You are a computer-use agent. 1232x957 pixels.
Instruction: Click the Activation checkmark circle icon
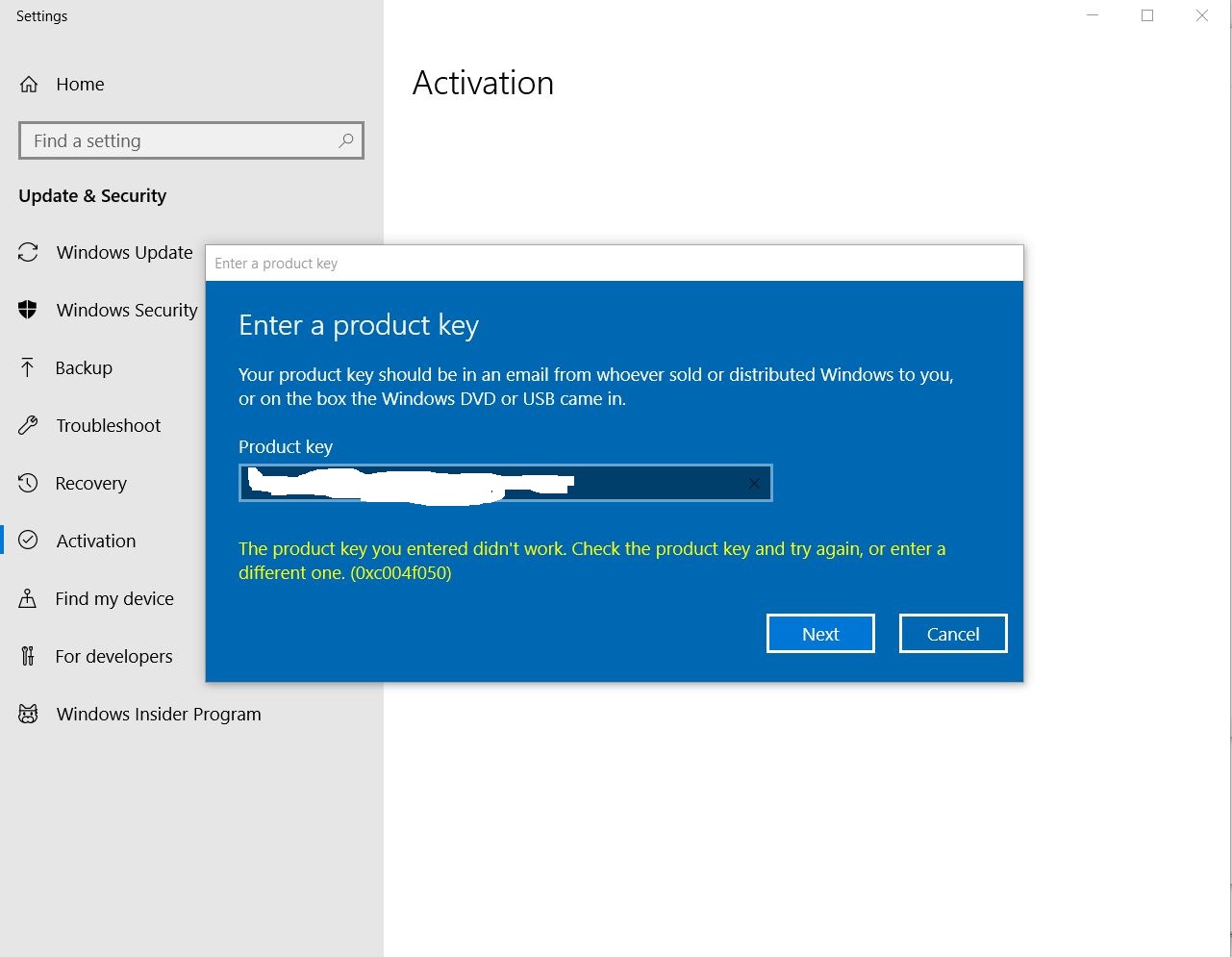click(x=29, y=541)
